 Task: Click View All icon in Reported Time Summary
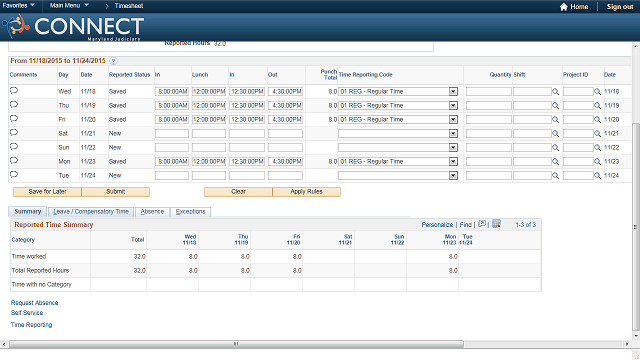[x=482, y=224]
